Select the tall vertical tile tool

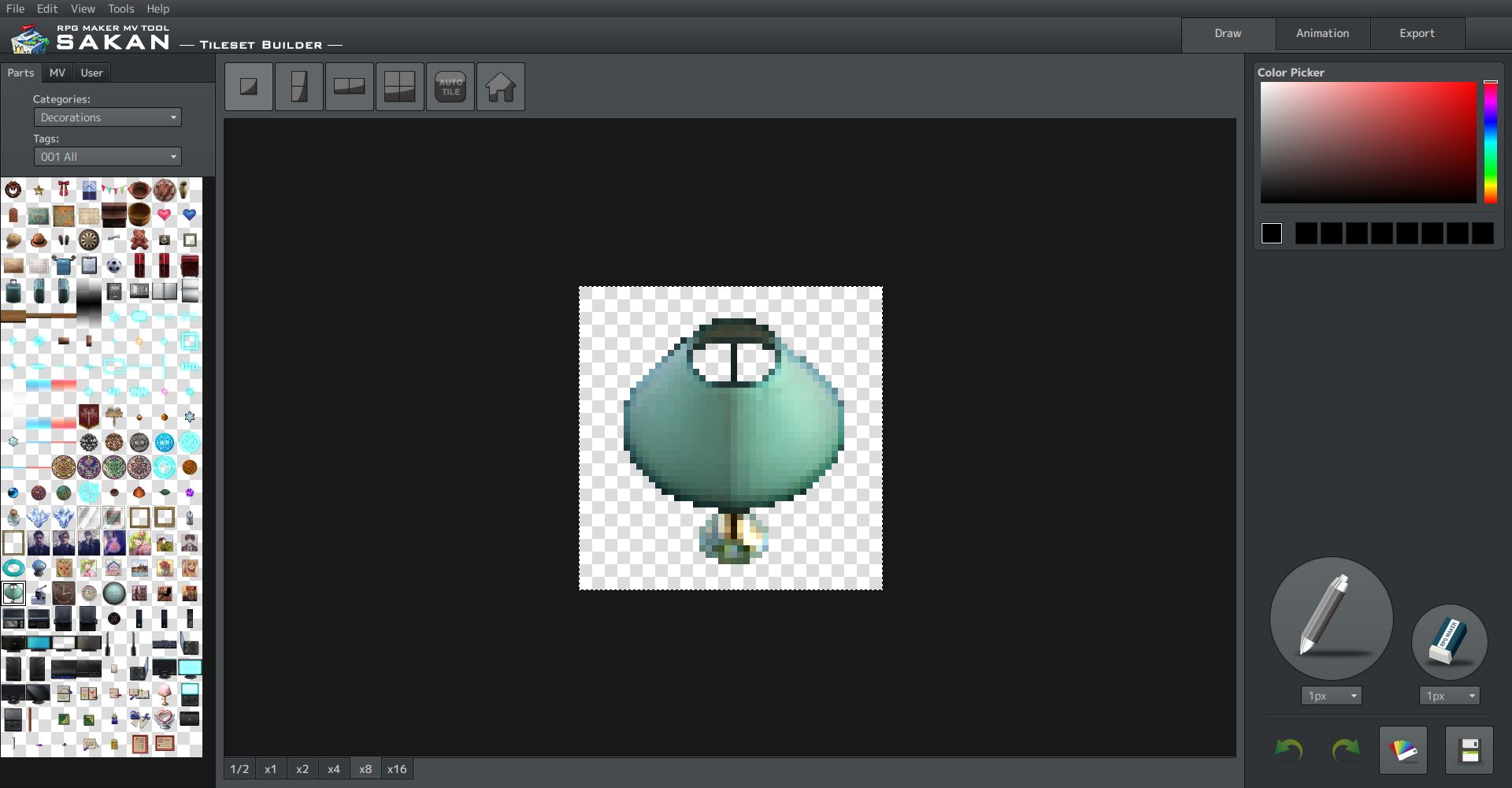click(299, 87)
